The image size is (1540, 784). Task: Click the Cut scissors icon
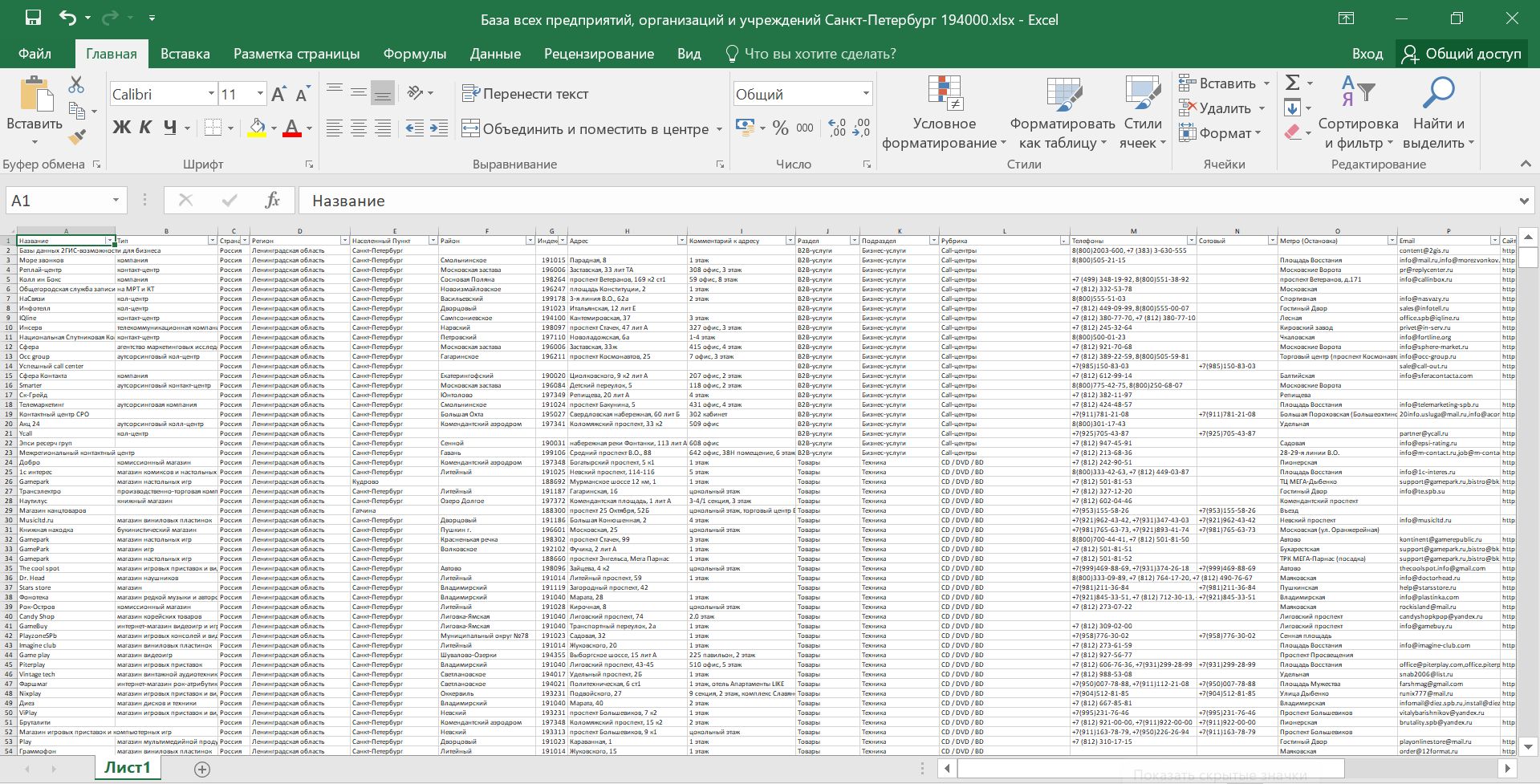(x=76, y=84)
